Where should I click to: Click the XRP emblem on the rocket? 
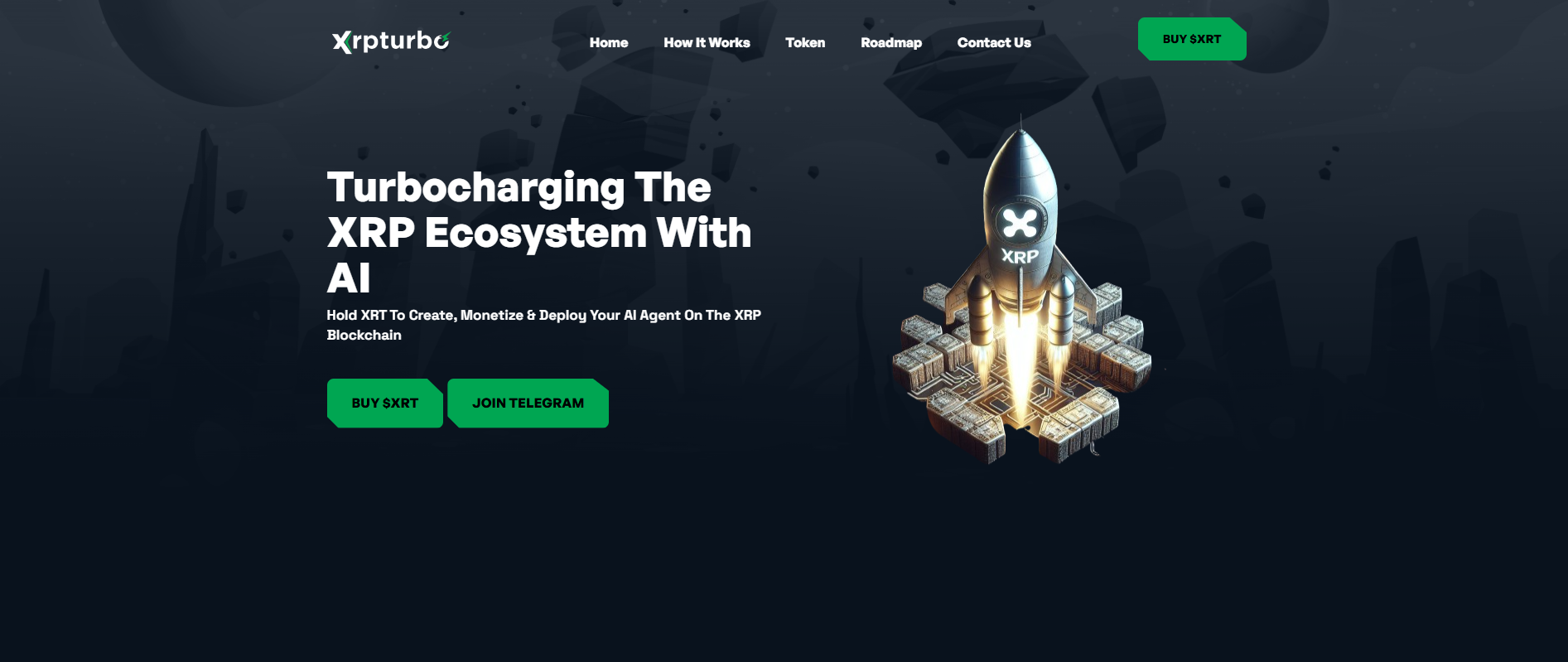1020,222
